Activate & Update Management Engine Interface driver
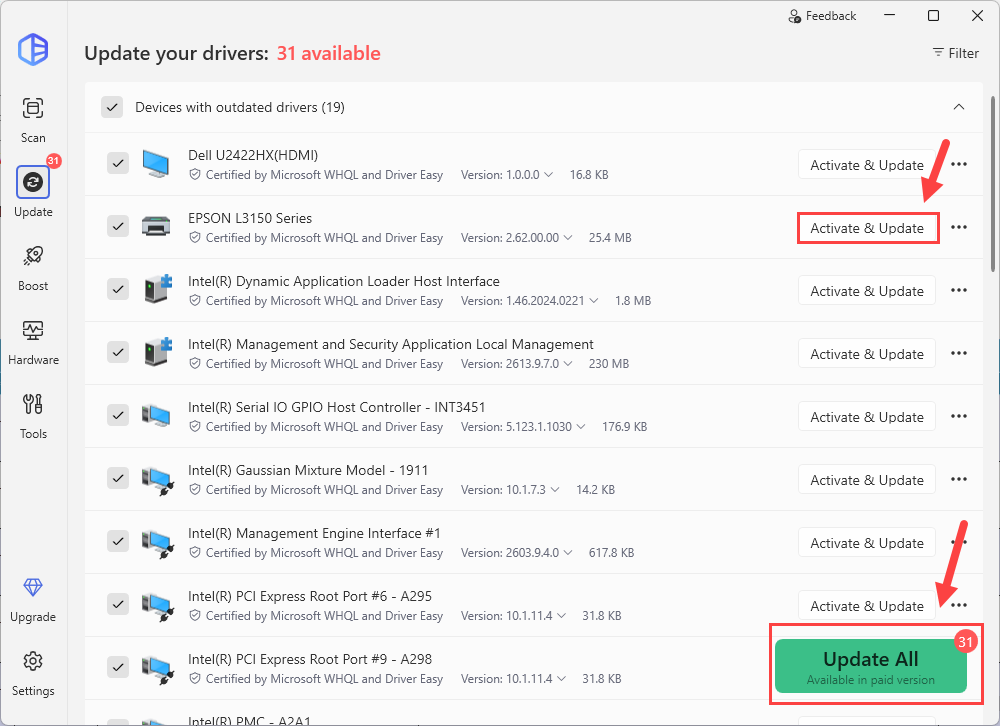This screenshot has height=726, width=1000. coord(867,543)
